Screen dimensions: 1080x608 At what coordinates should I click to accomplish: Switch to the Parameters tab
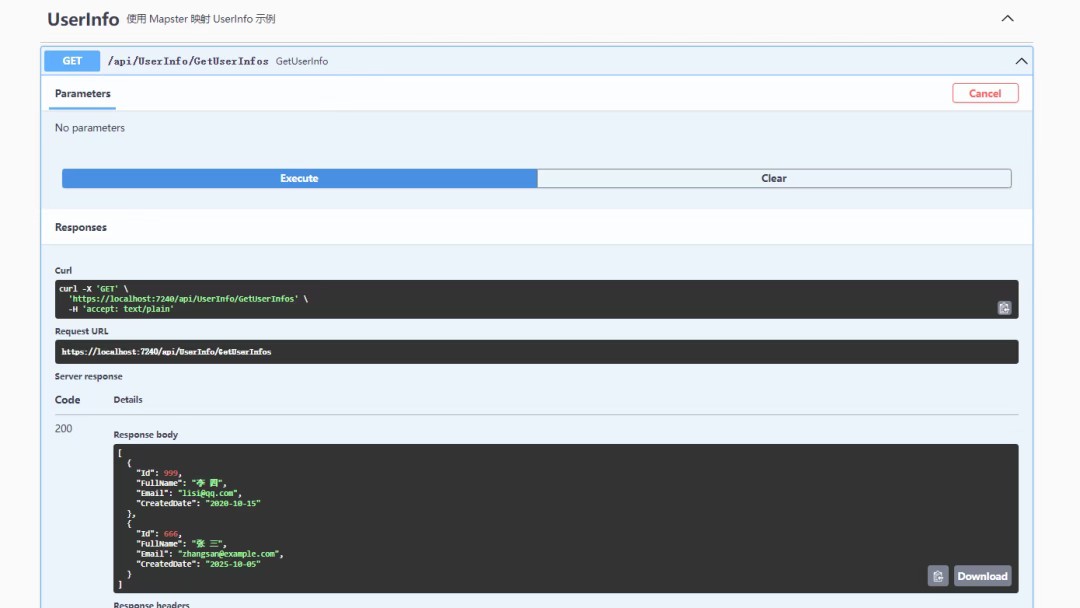tap(83, 94)
